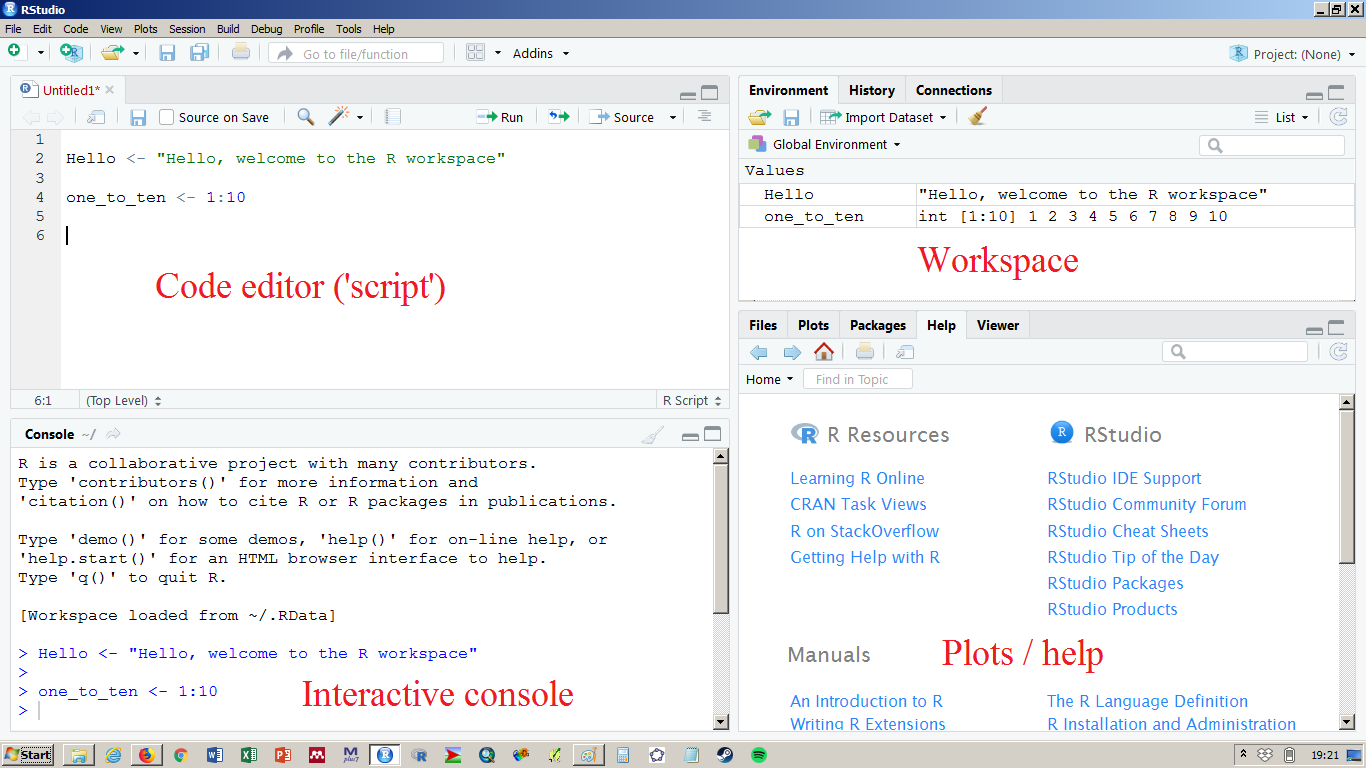This screenshot has height=768, width=1366.
Task: Click the New File icon
Action: 15,52
